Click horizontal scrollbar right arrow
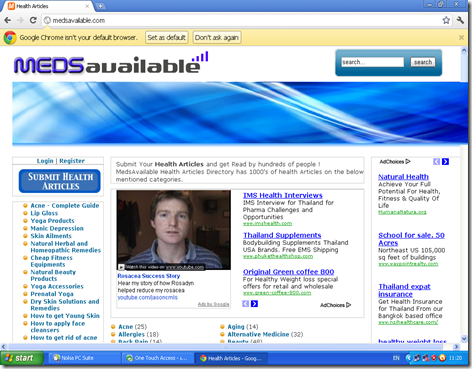This screenshot has width=472, height=369. (x=456, y=347)
